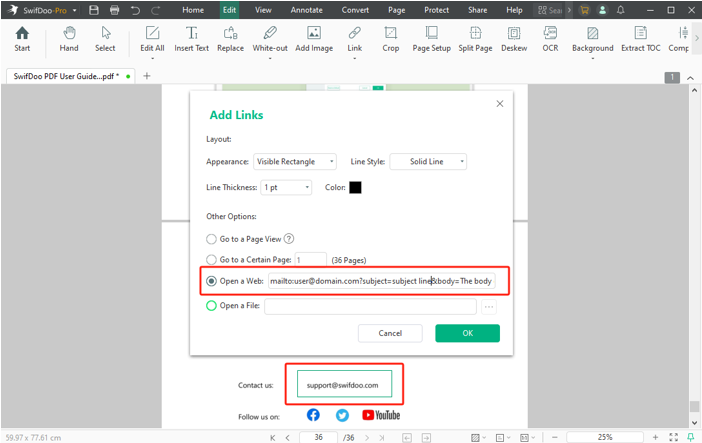Viewport: 702px width, 443px height.
Task: Select the Open a File radio button
Action: (x=211, y=305)
